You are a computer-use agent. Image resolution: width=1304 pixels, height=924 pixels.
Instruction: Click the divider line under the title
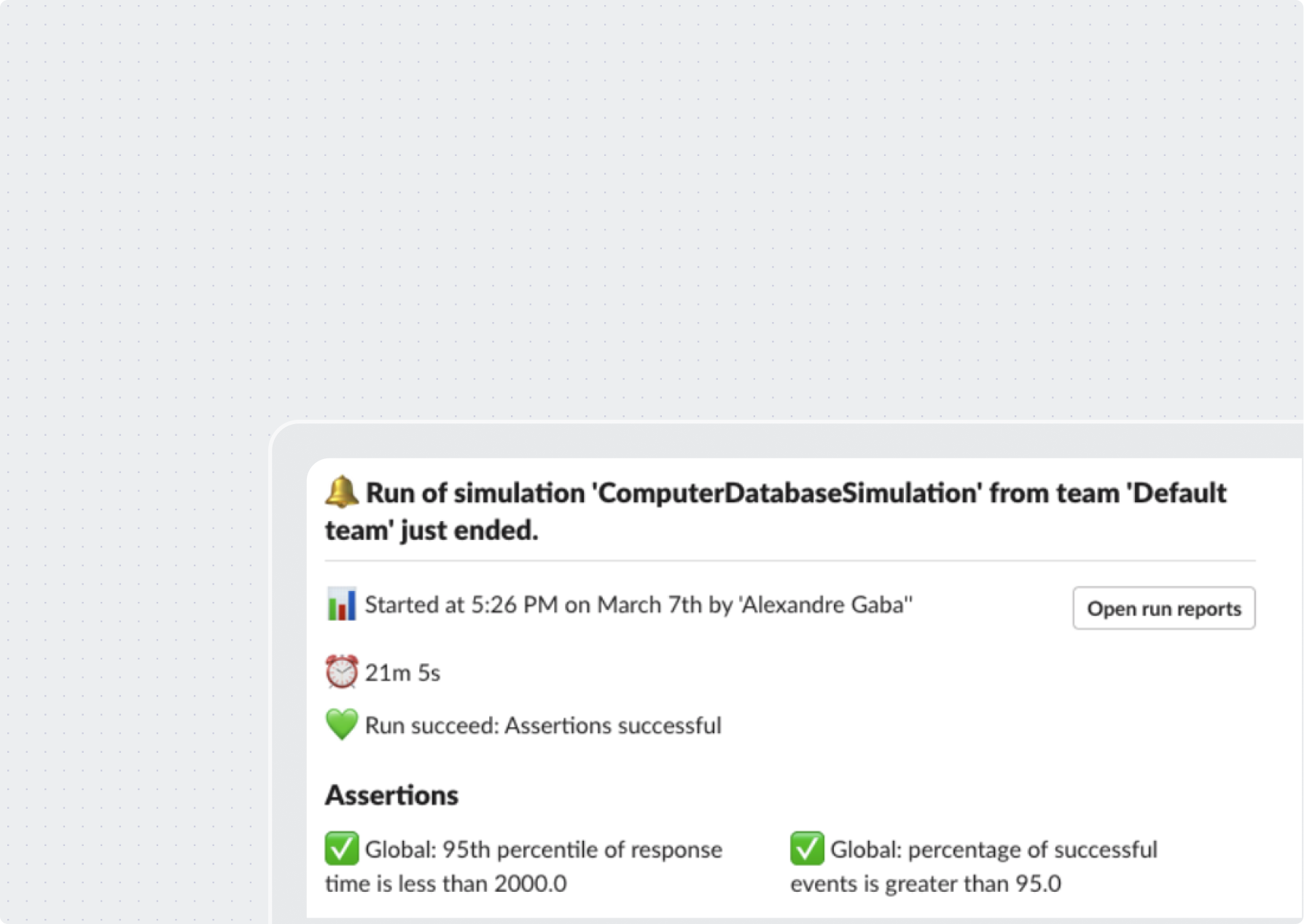pyautogui.click(x=790, y=561)
